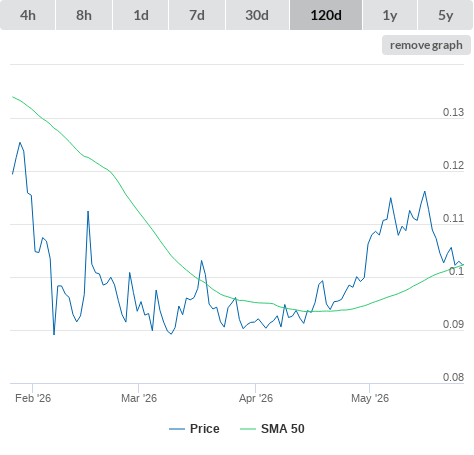Click the 0.11 y-axis label
The image size is (474, 455).
(x=453, y=218)
